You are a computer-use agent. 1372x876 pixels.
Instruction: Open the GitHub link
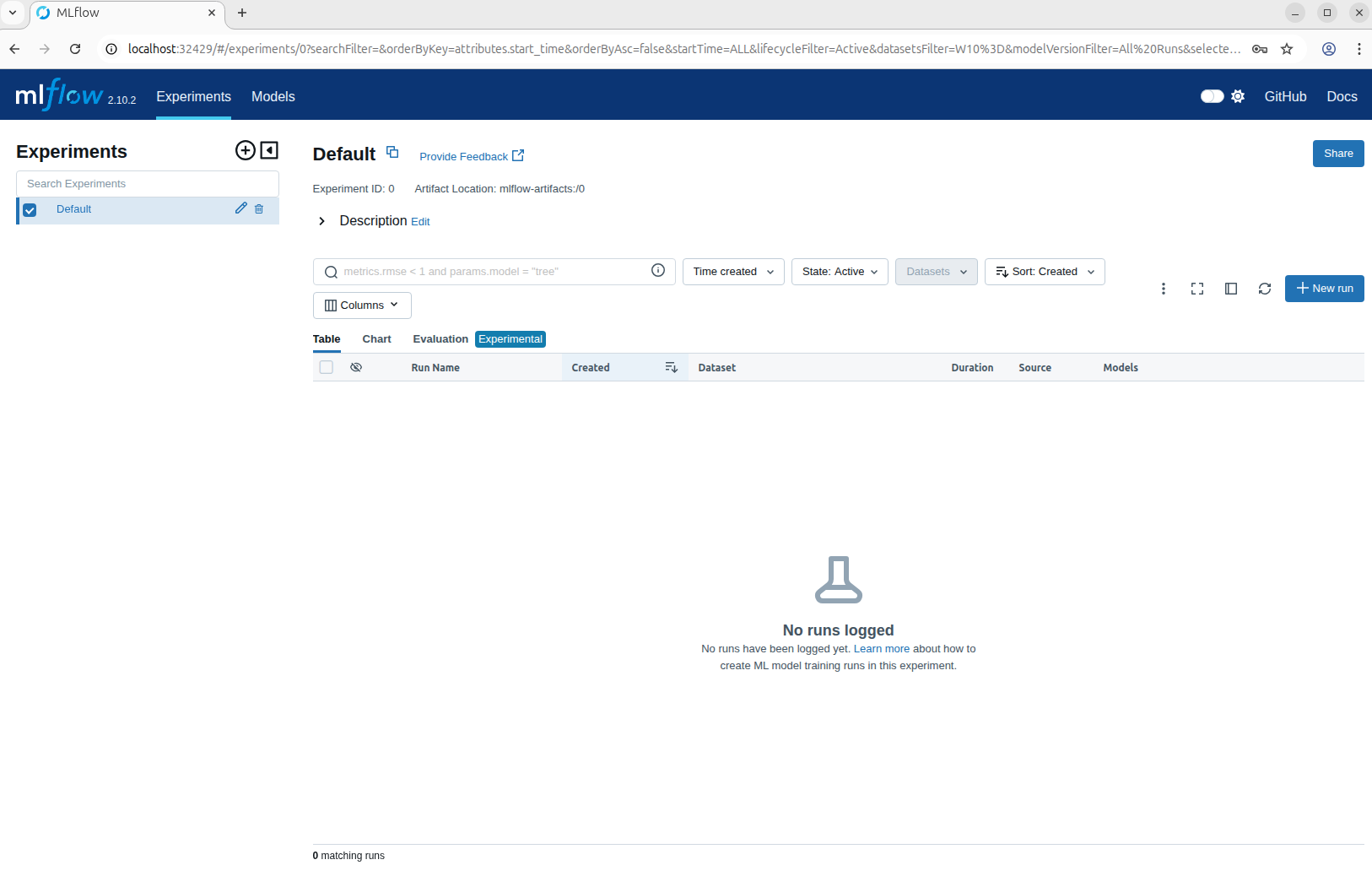(1285, 96)
